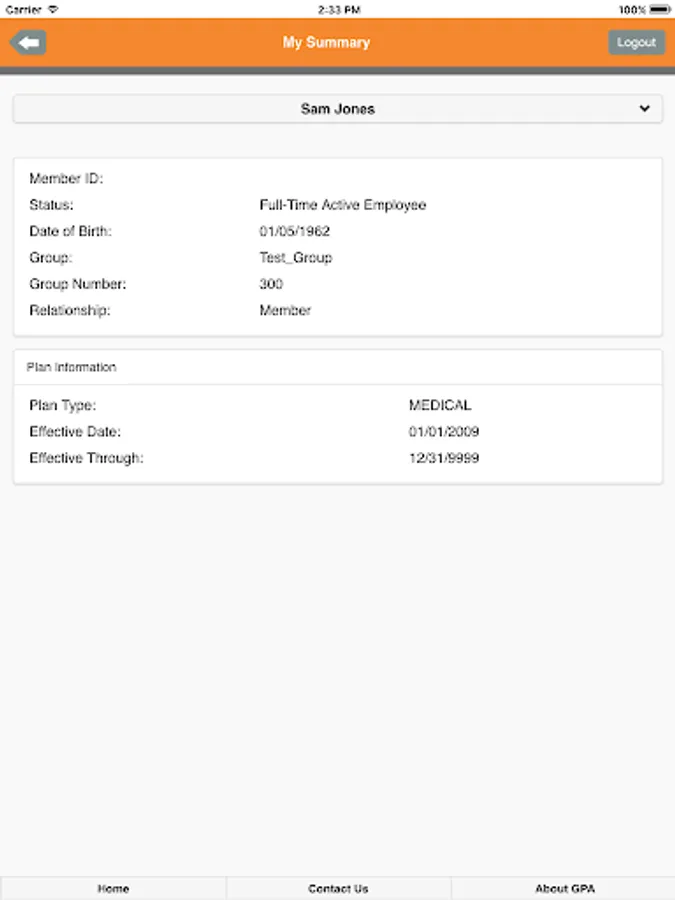Viewport: 675px width, 900px height.
Task: Click effective date 01/01/2009
Action: click(x=444, y=432)
